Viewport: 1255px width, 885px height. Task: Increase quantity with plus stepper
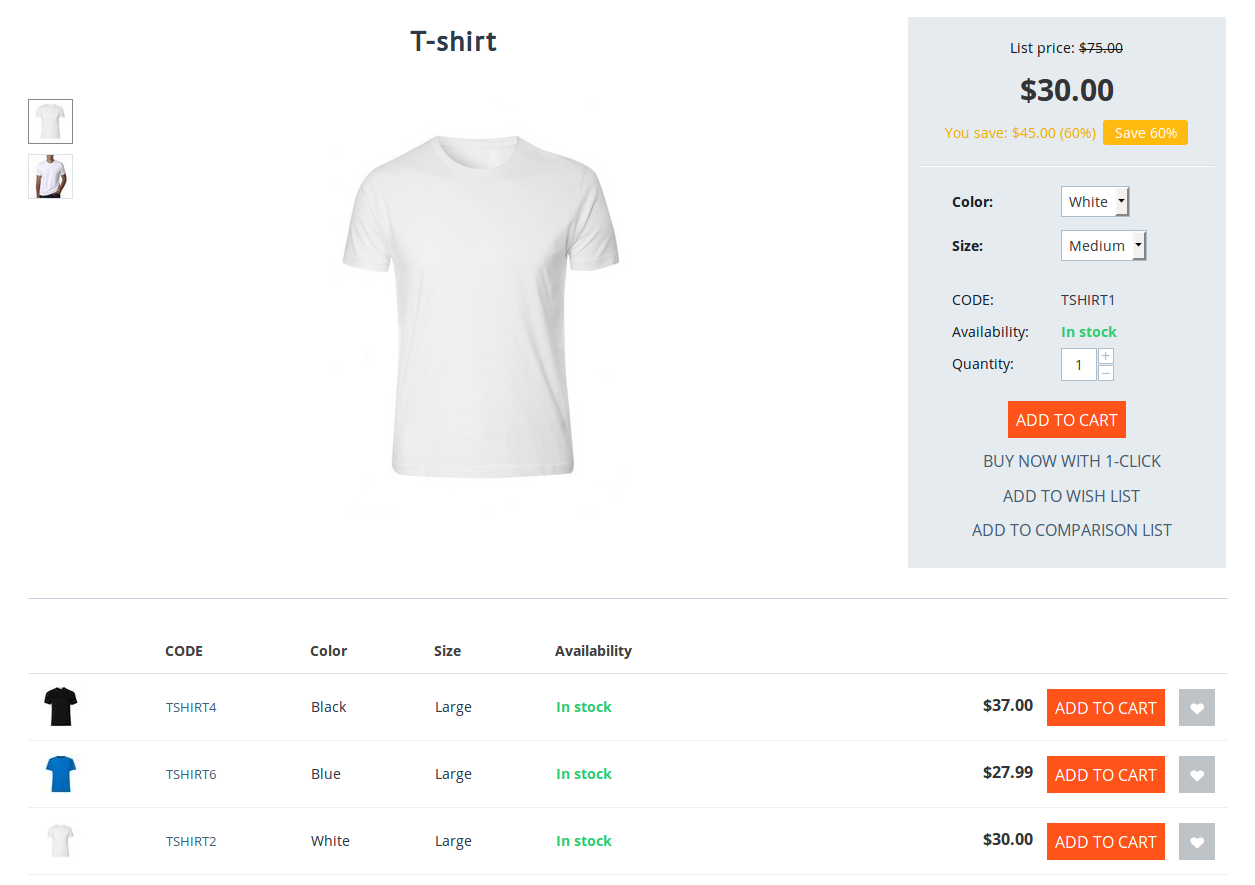(x=1106, y=356)
